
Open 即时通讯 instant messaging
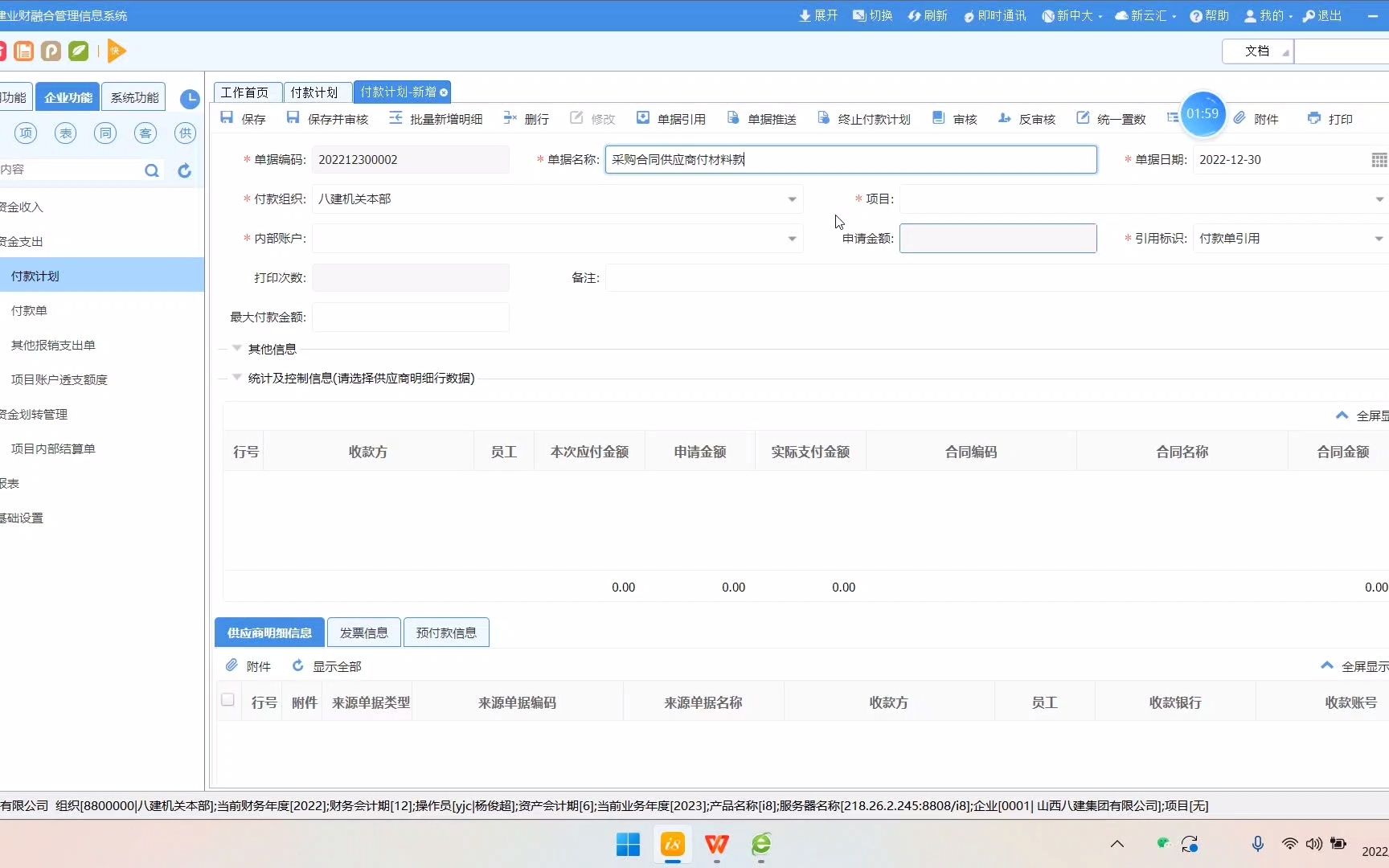point(994,15)
